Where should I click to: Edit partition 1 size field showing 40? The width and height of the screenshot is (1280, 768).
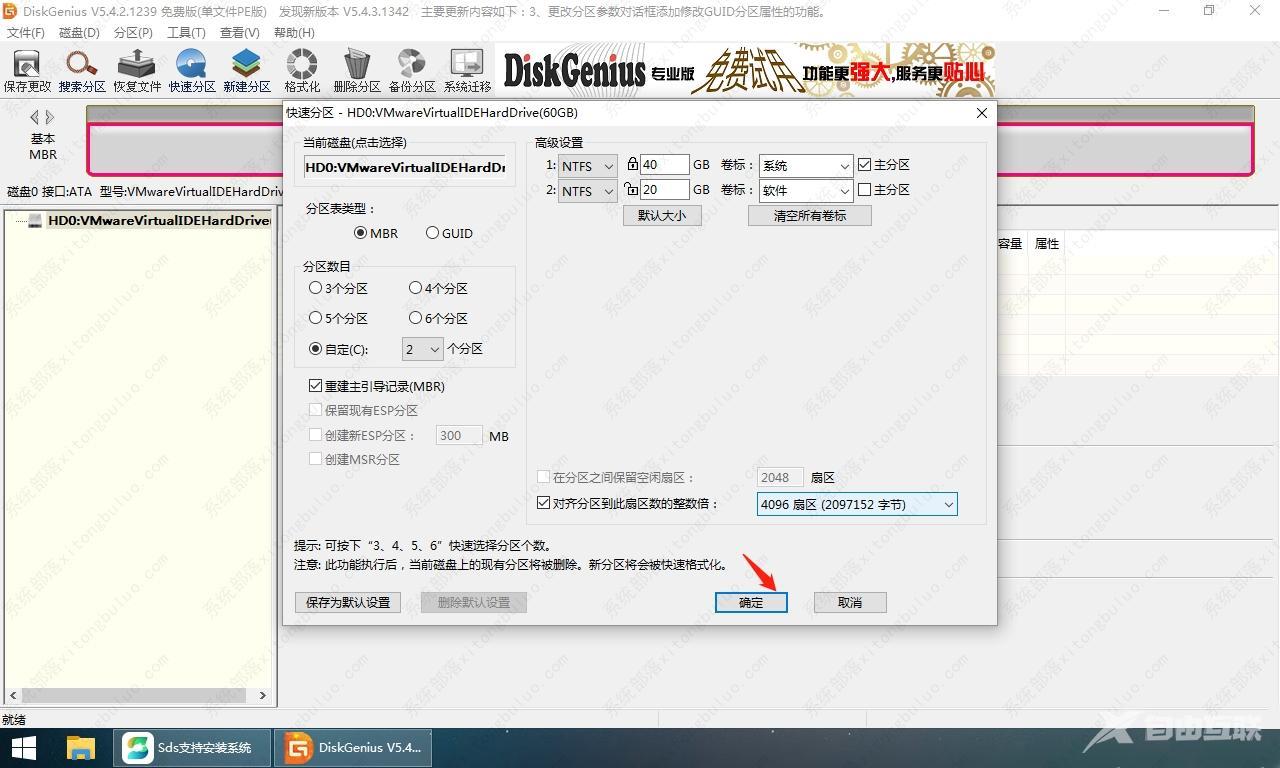coord(665,164)
